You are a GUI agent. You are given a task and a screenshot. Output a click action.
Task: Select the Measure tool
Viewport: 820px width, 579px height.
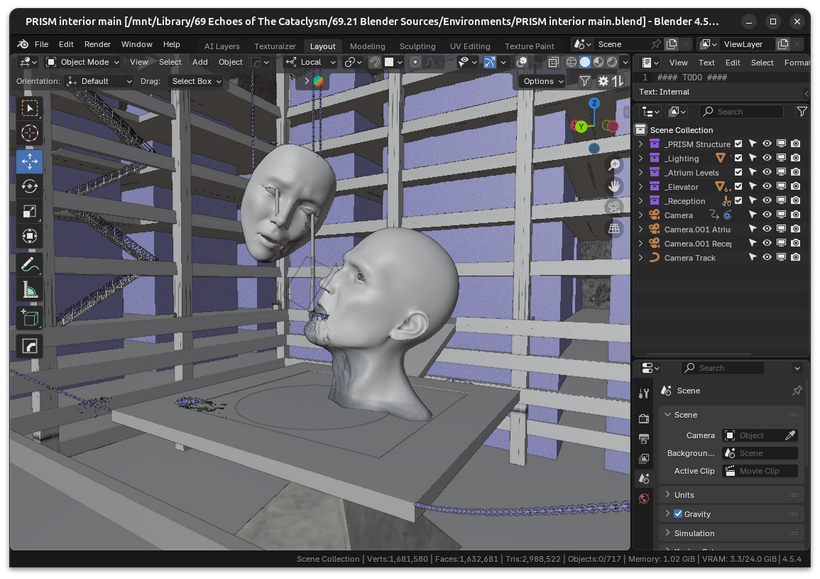coord(29,291)
